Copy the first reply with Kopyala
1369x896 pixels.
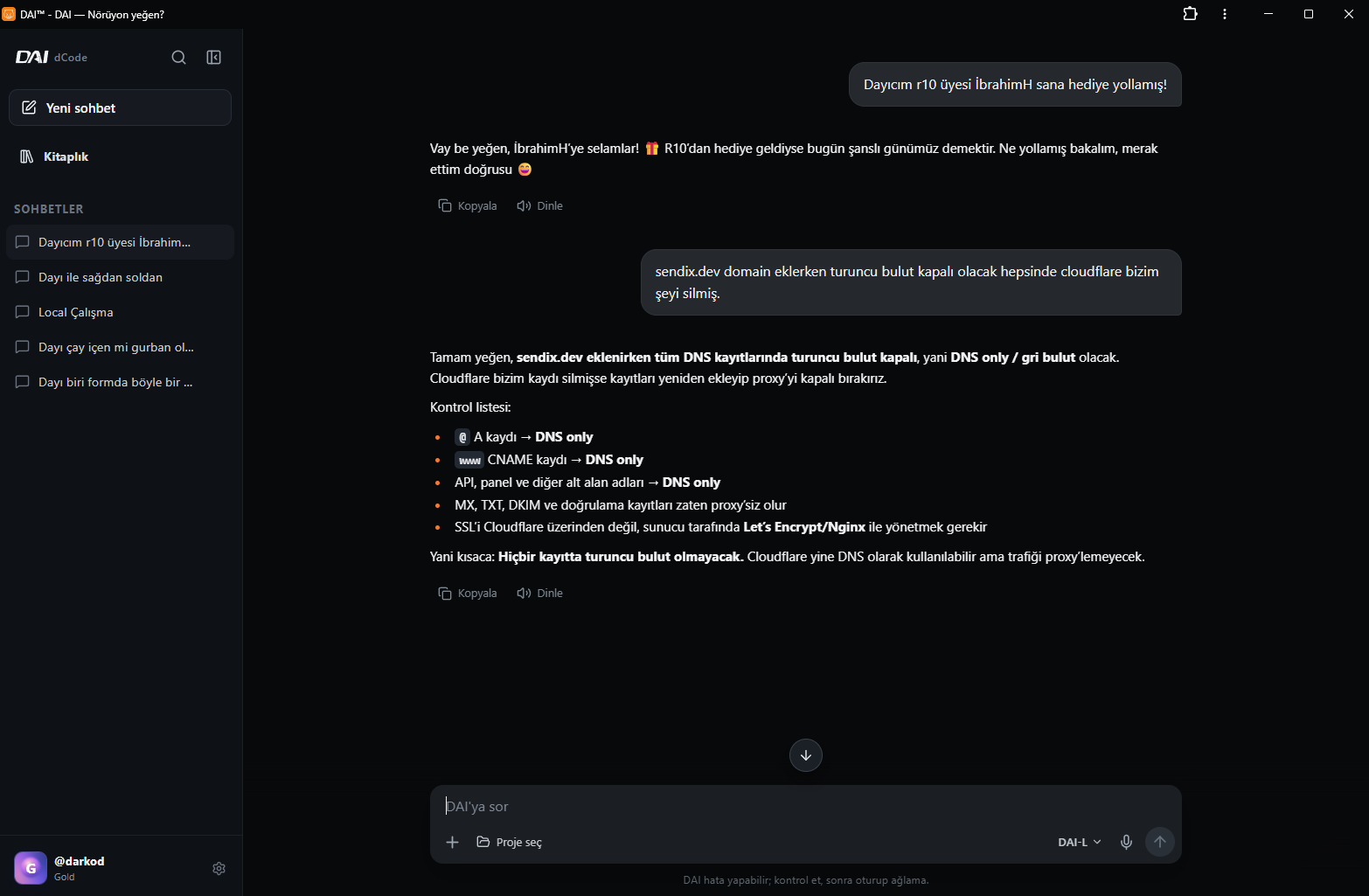[x=468, y=205]
